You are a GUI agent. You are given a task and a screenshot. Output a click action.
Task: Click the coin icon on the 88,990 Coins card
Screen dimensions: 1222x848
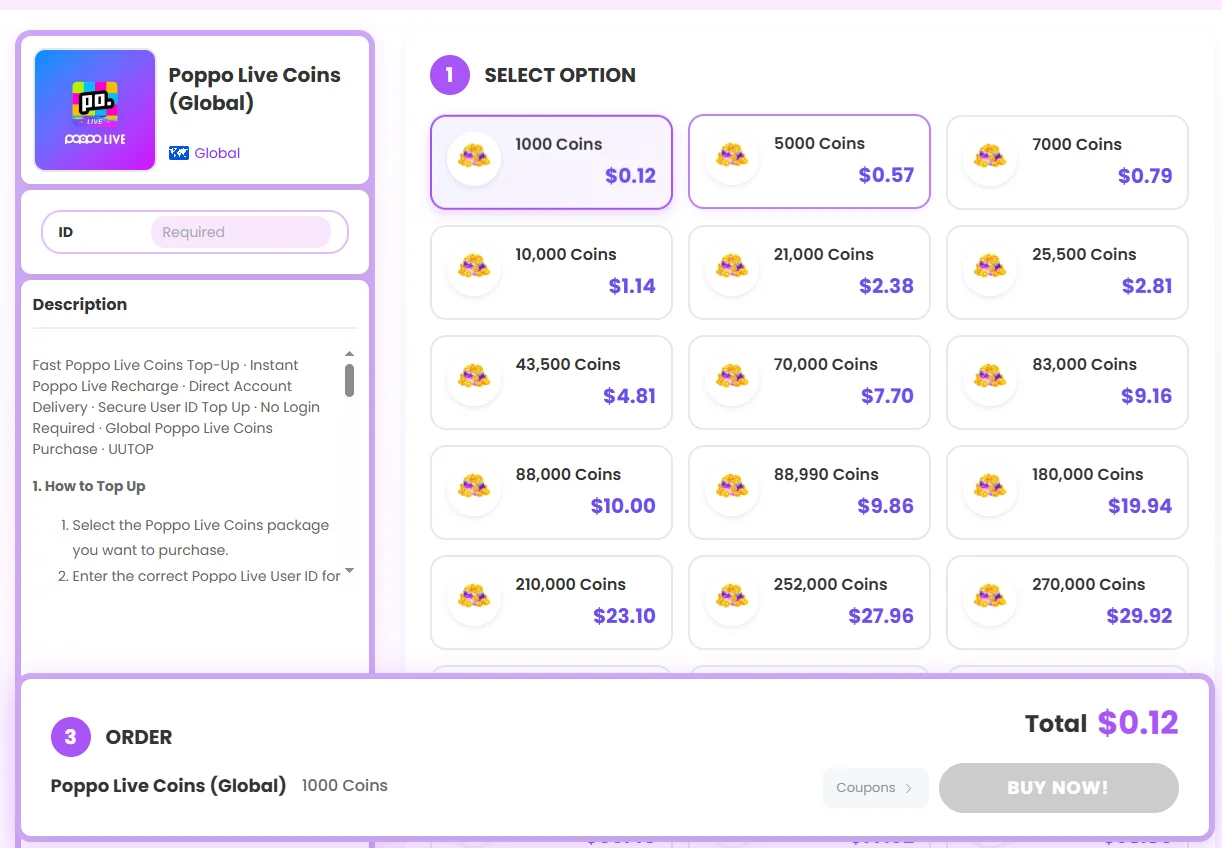[732, 488]
